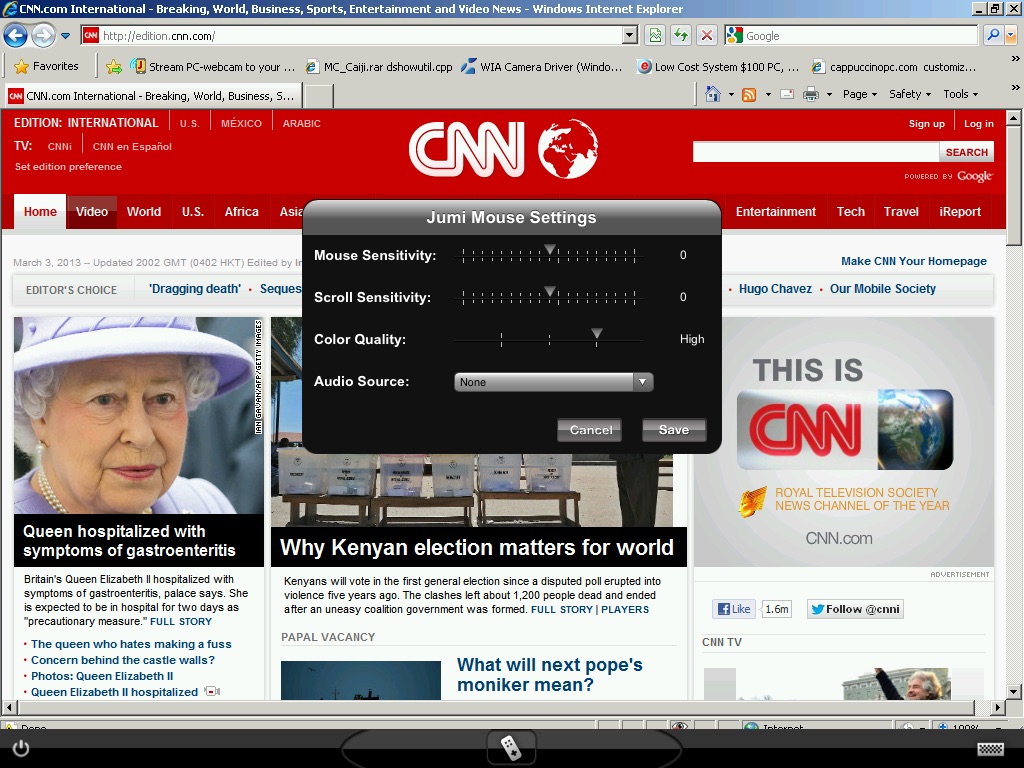Screen dimensions: 1024x768
Task: Open the Audio Source dropdown
Action: click(553, 382)
